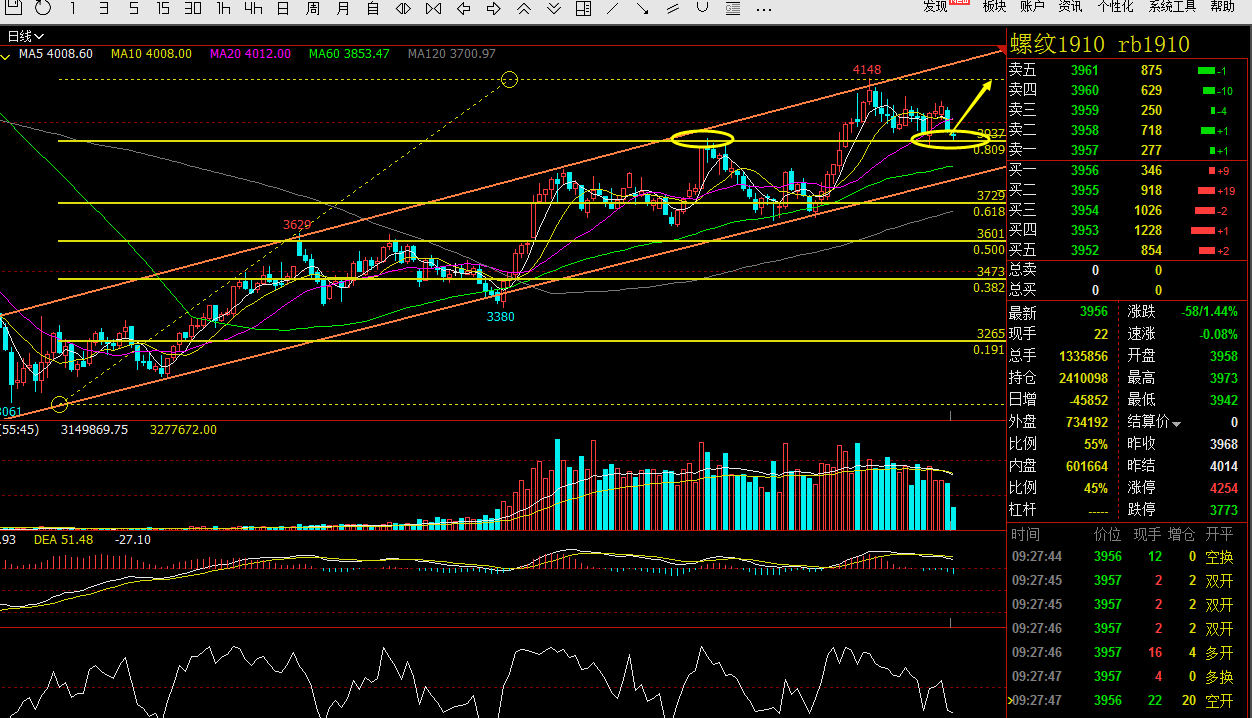Click the left arrow navigation icon
The width and height of the screenshot is (1252, 718).
click(x=463, y=8)
